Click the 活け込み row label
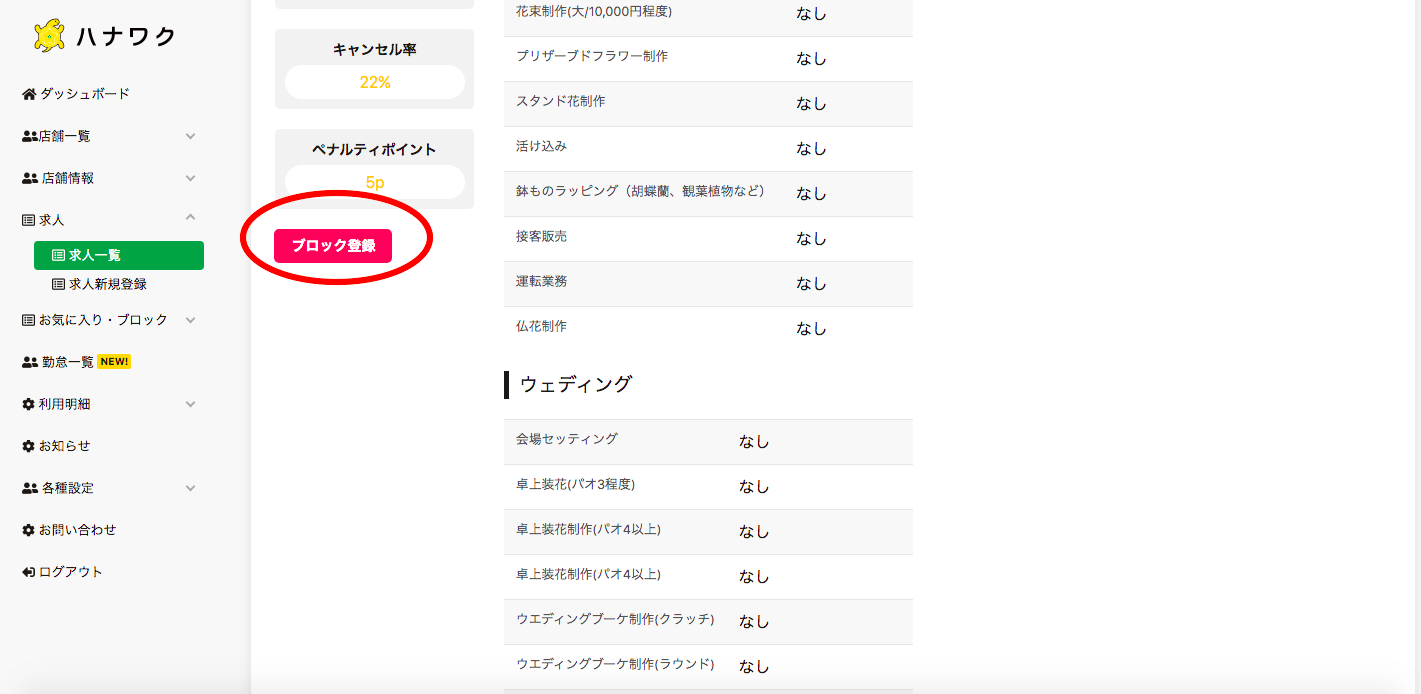The width and height of the screenshot is (1421, 694). 541,147
